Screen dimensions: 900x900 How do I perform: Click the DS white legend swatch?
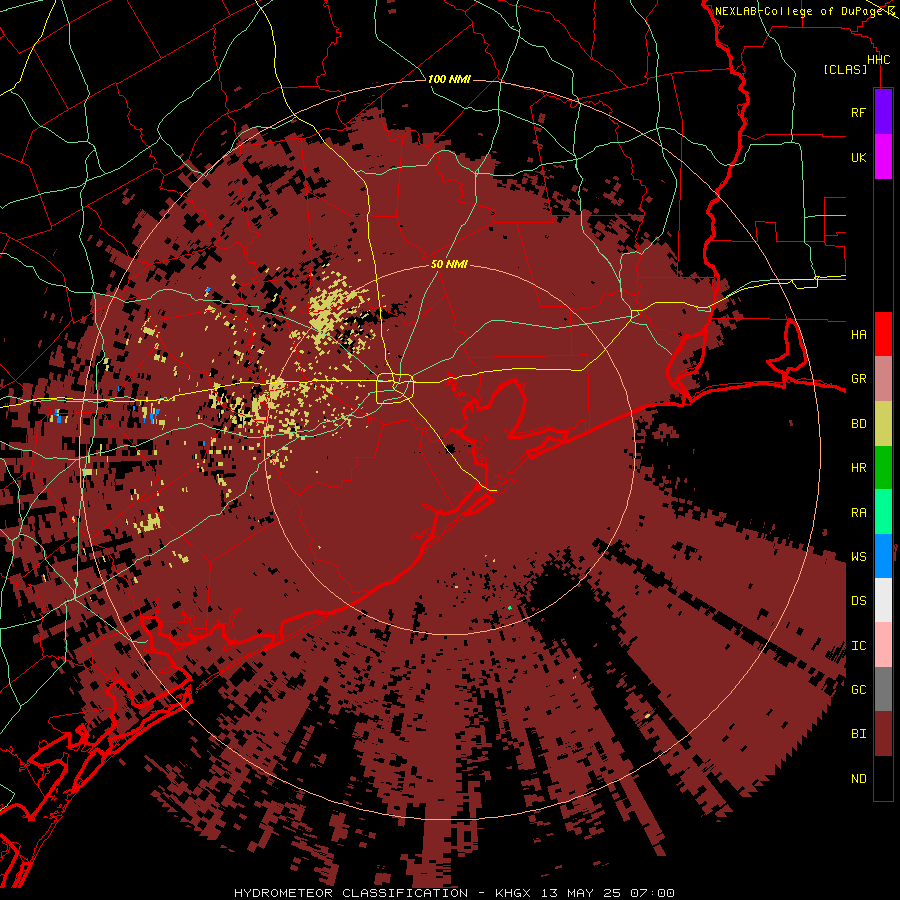pos(883,600)
